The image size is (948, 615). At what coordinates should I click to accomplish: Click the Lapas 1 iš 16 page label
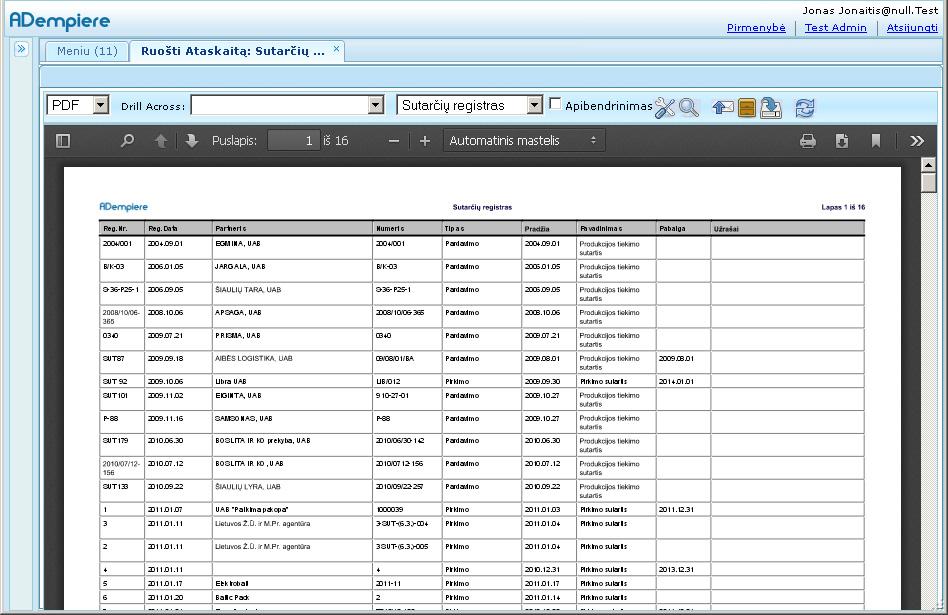[x=843, y=207]
